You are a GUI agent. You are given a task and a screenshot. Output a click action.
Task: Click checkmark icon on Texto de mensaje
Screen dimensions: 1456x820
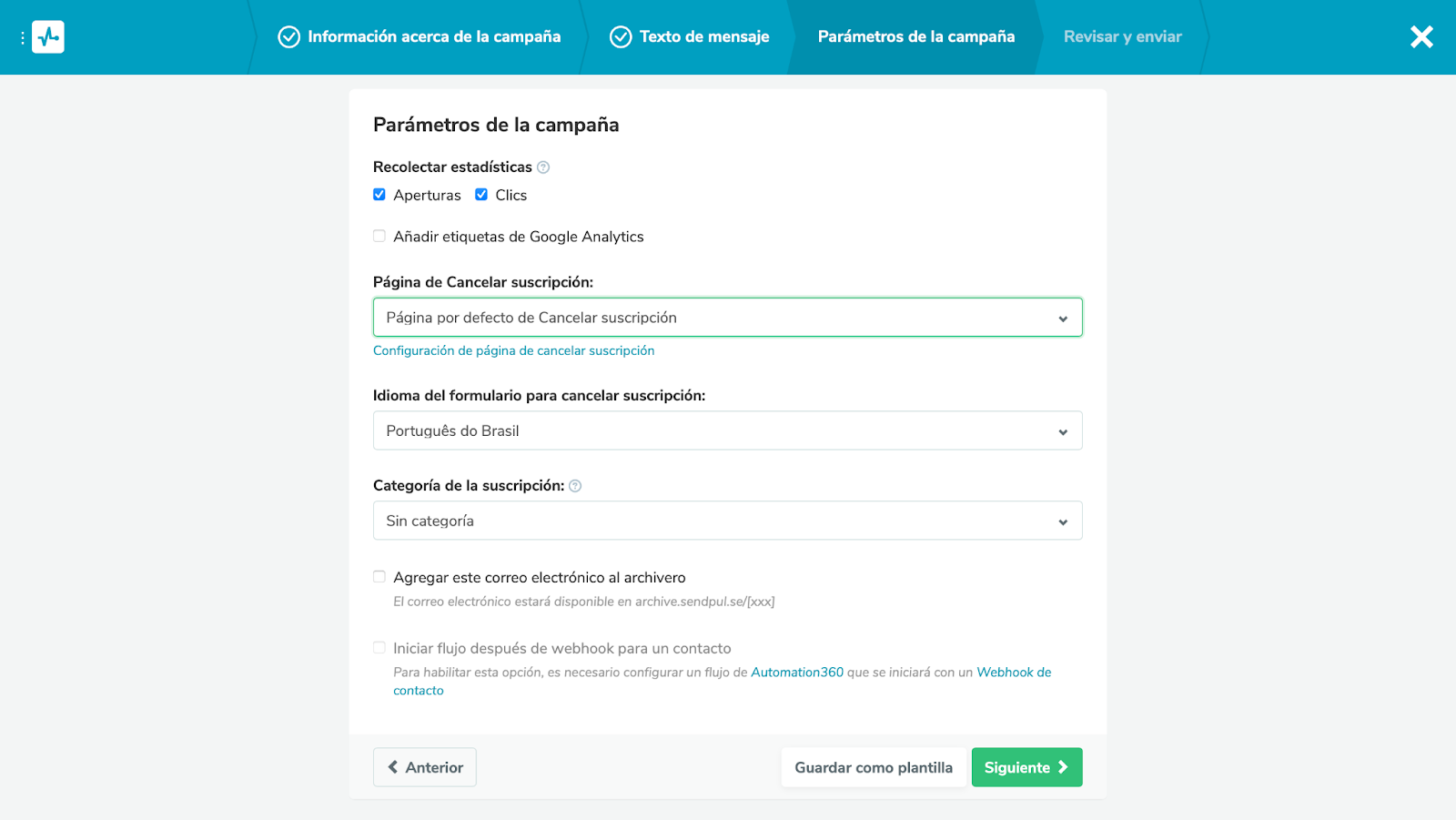click(621, 37)
